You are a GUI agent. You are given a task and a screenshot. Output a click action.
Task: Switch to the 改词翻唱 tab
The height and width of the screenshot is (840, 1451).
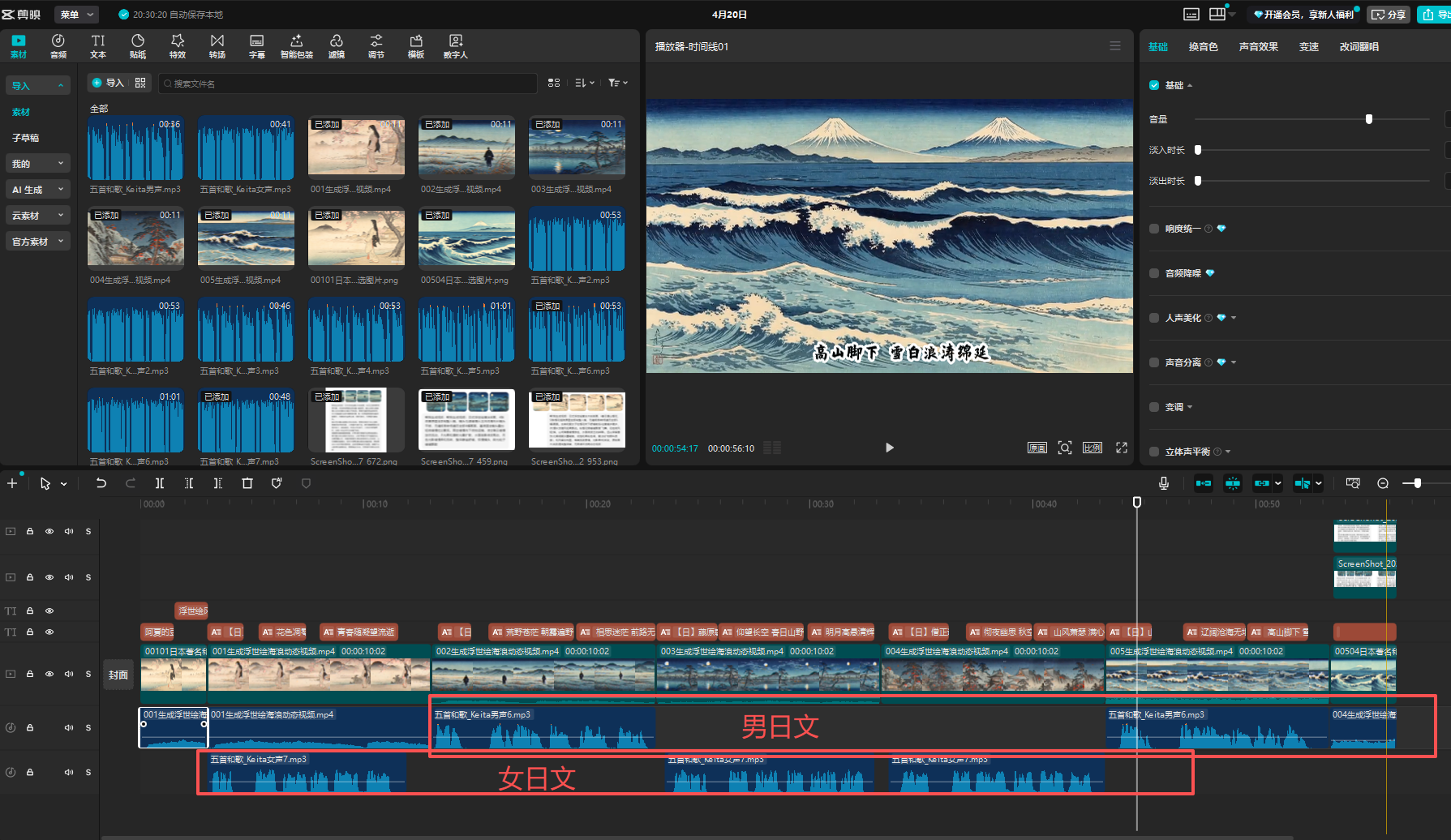tap(1359, 46)
